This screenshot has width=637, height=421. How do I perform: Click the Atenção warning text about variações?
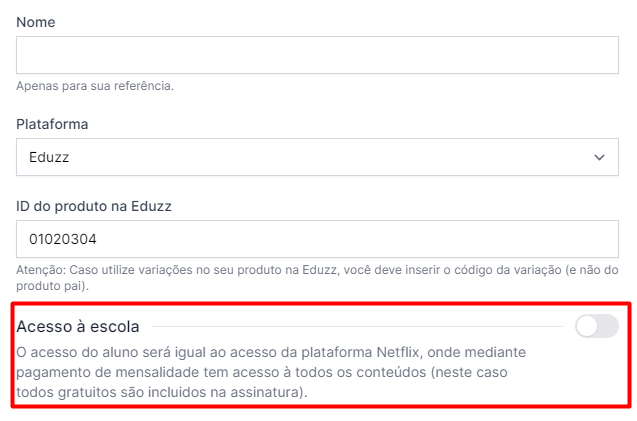pos(317,278)
